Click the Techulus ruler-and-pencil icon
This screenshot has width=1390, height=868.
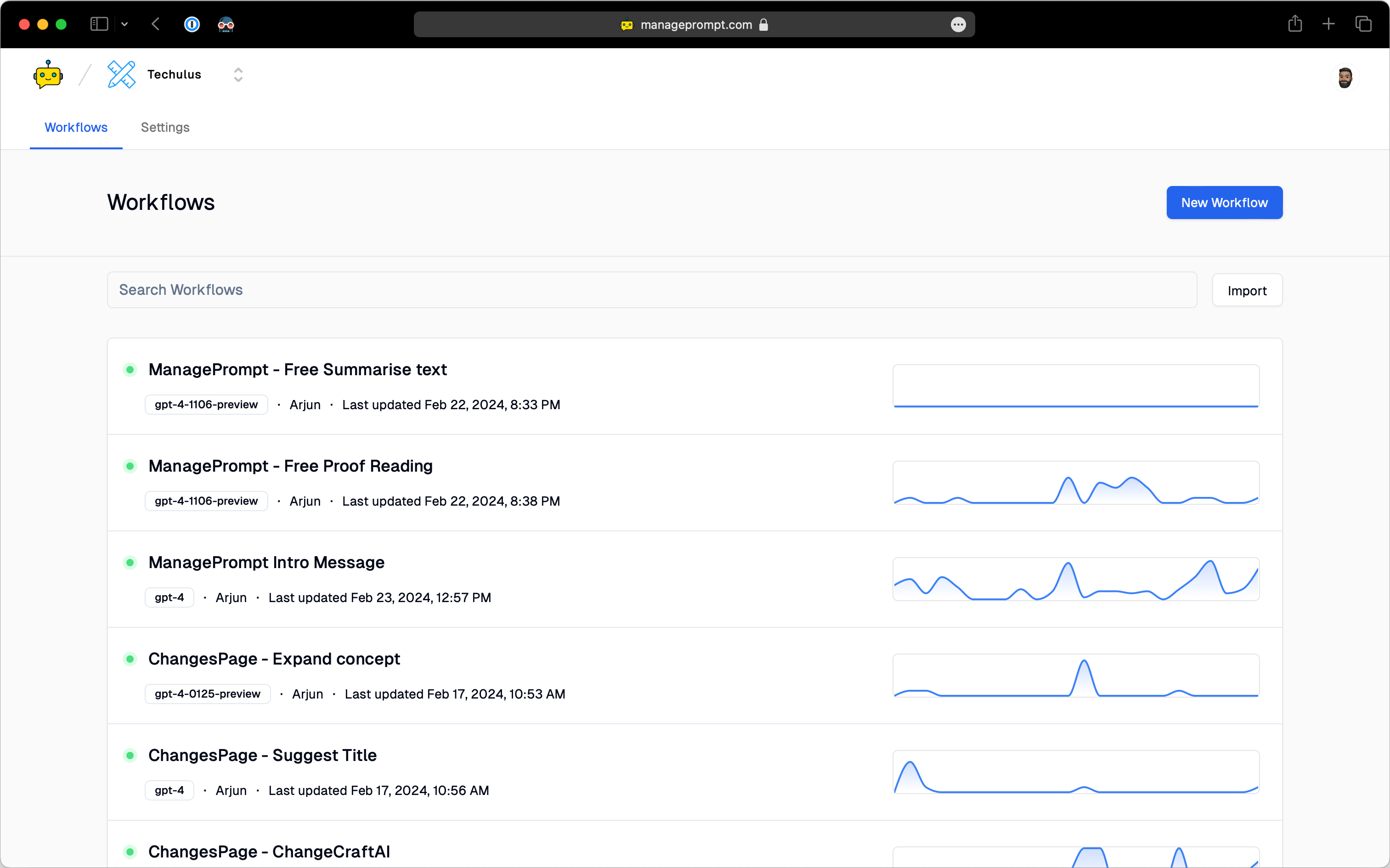pos(121,74)
